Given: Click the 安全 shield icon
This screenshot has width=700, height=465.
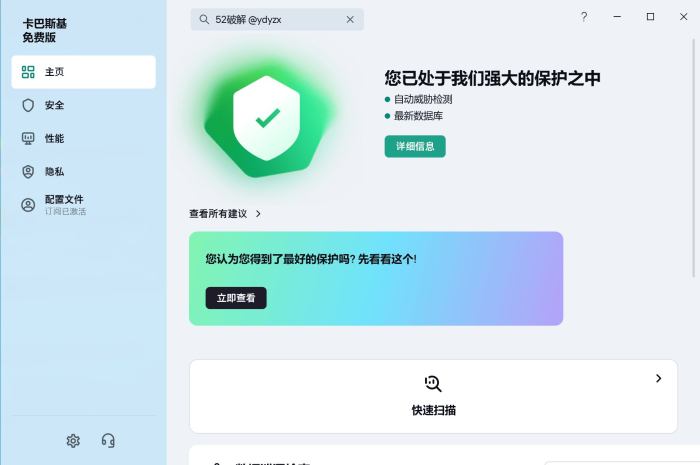Looking at the screenshot, I should [x=28, y=105].
